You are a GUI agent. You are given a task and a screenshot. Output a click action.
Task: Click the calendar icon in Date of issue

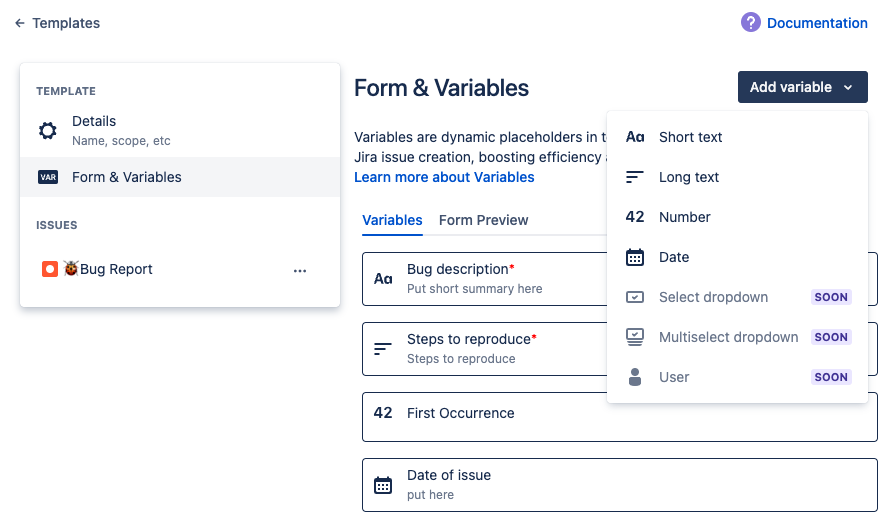(383, 485)
